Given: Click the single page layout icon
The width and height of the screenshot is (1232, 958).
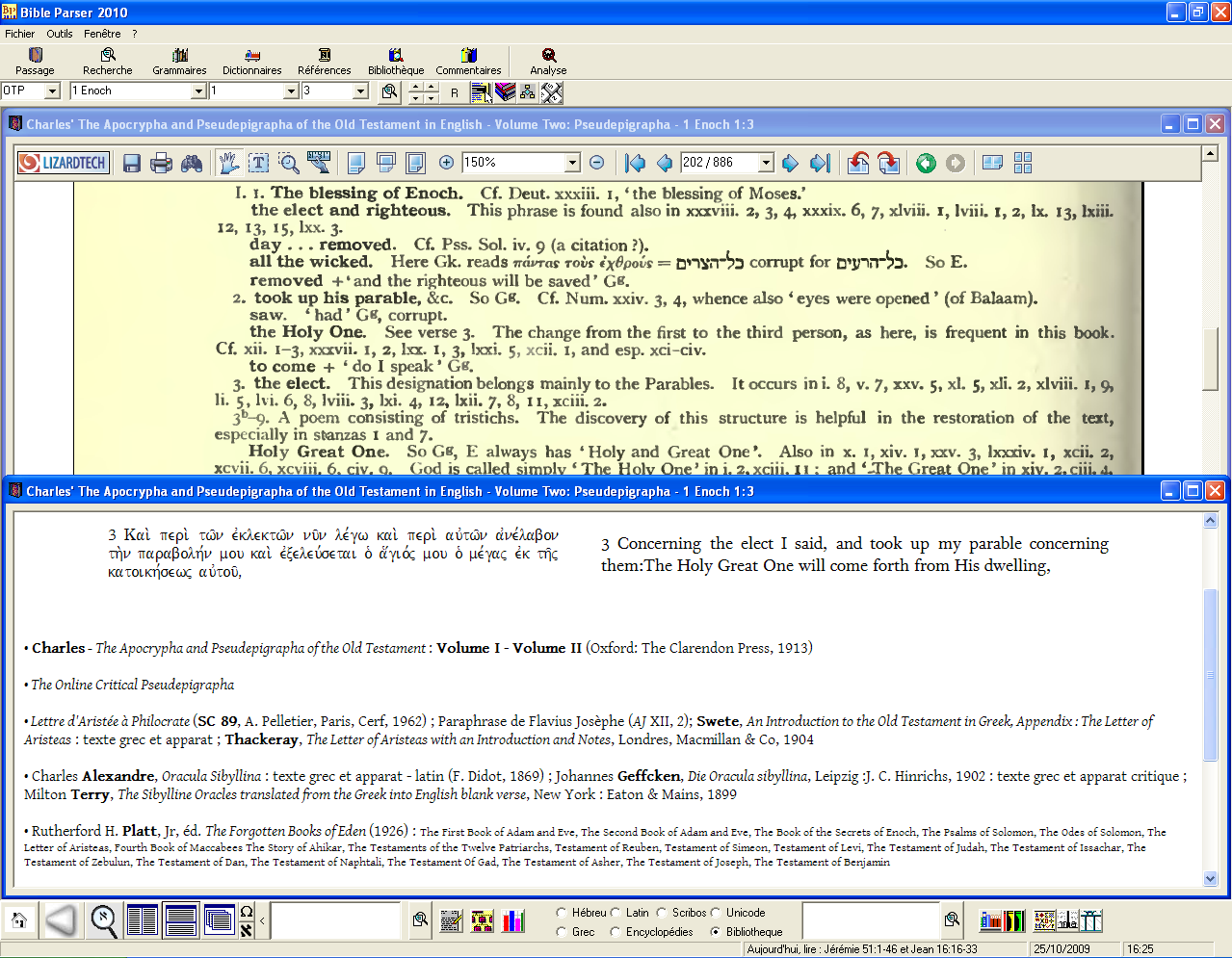Looking at the screenshot, I should (355, 163).
